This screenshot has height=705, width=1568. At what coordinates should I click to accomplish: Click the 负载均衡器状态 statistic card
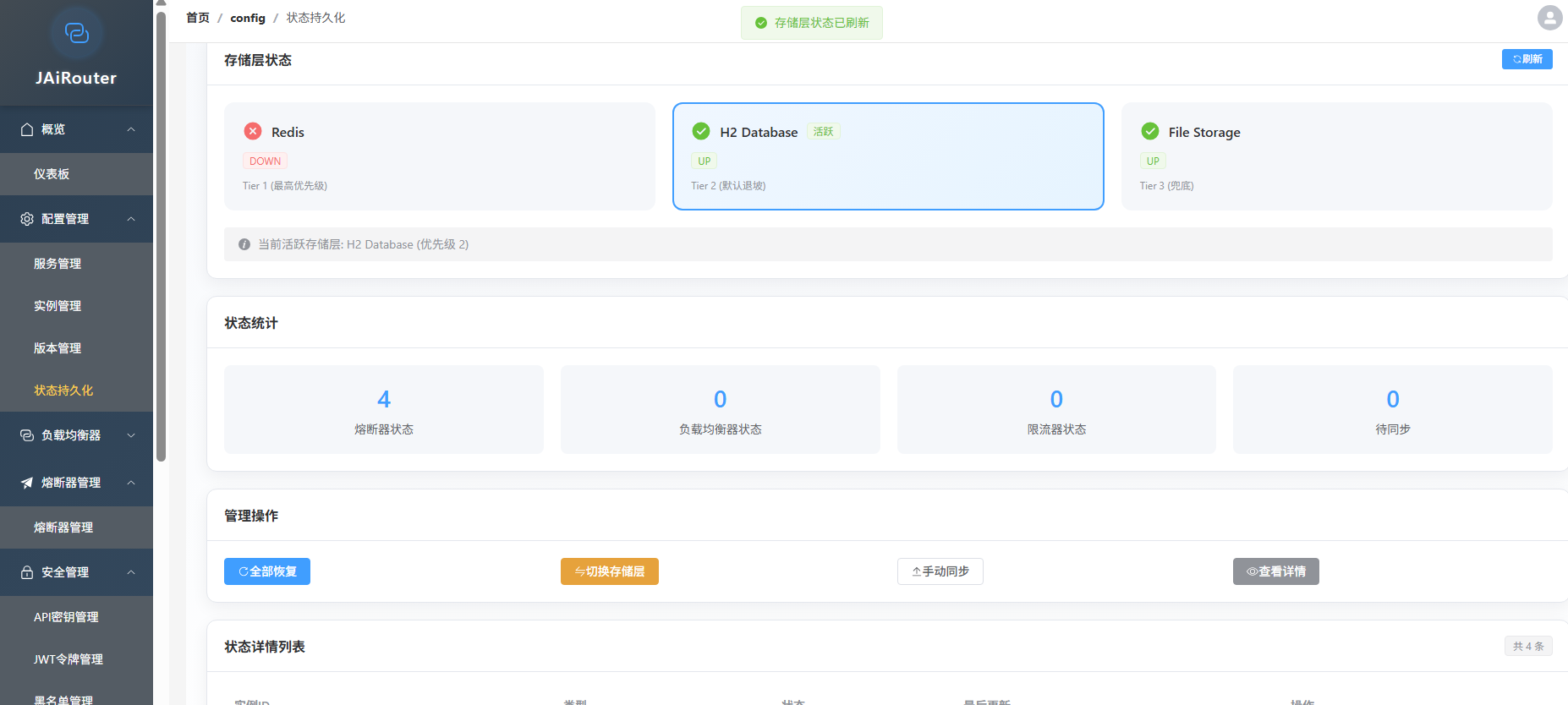click(x=721, y=410)
